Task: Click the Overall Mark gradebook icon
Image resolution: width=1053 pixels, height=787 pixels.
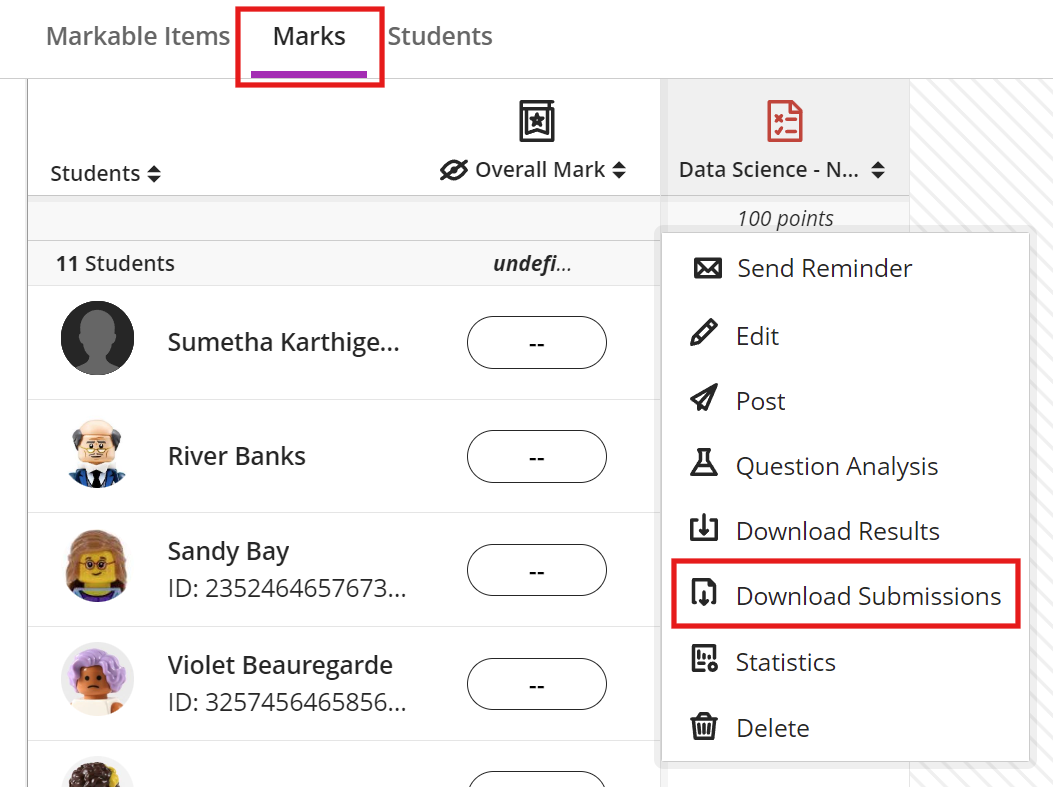Action: (x=537, y=121)
